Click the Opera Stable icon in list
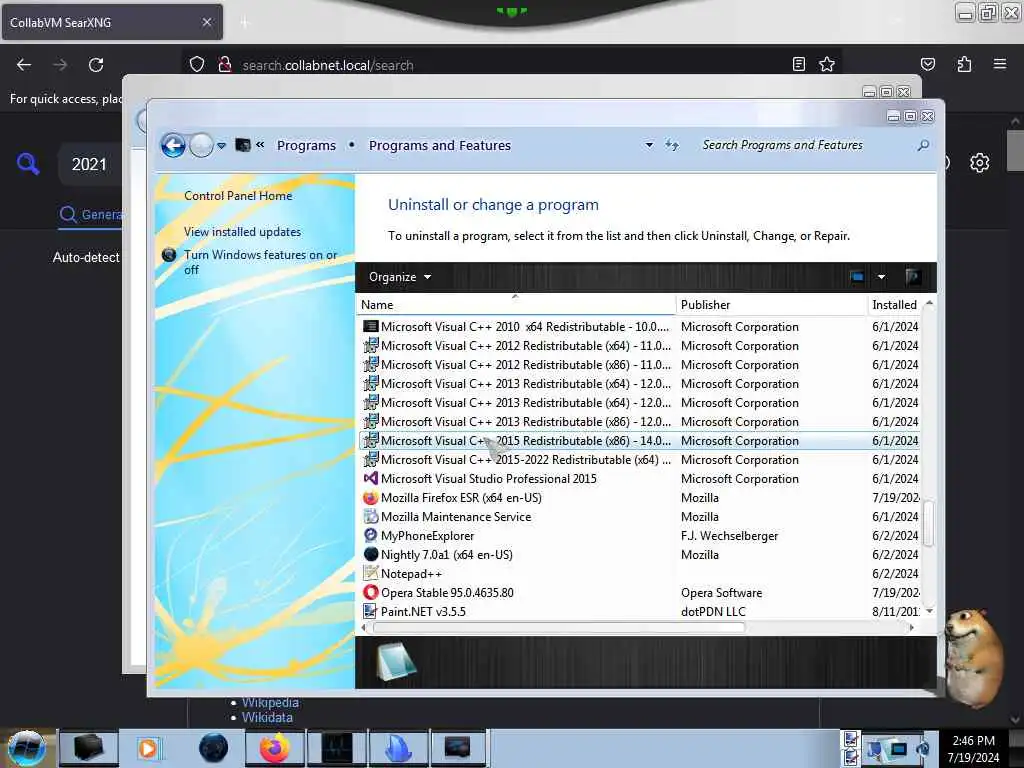The image size is (1024, 768). coord(370,592)
